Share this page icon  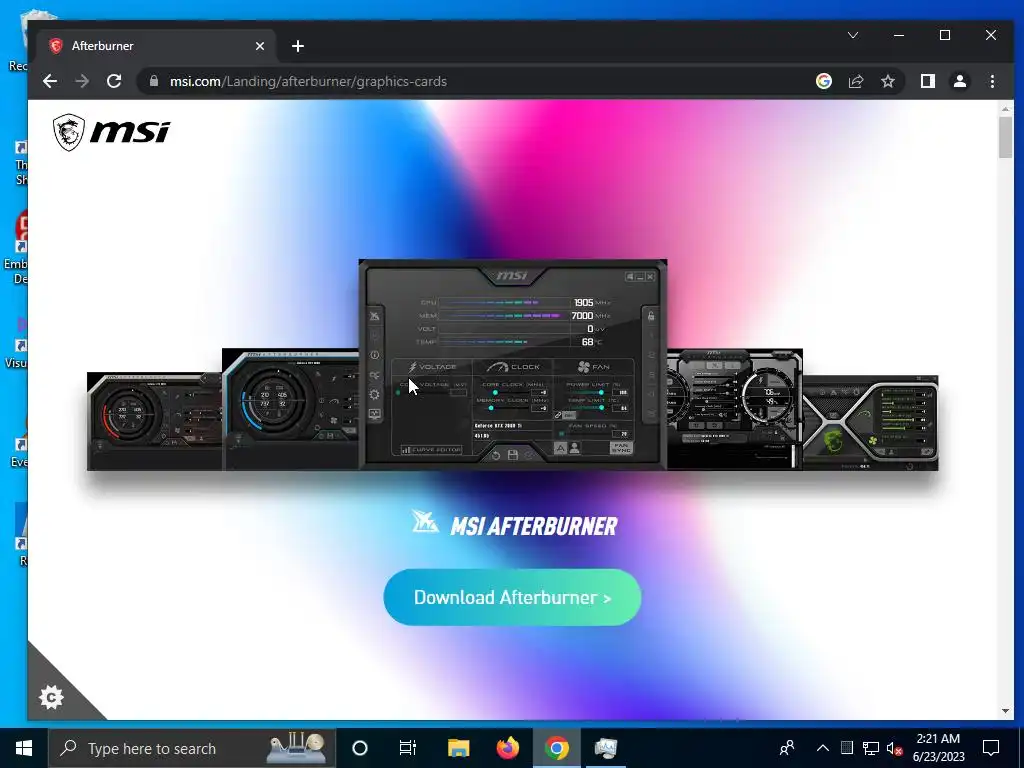[856, 81]
